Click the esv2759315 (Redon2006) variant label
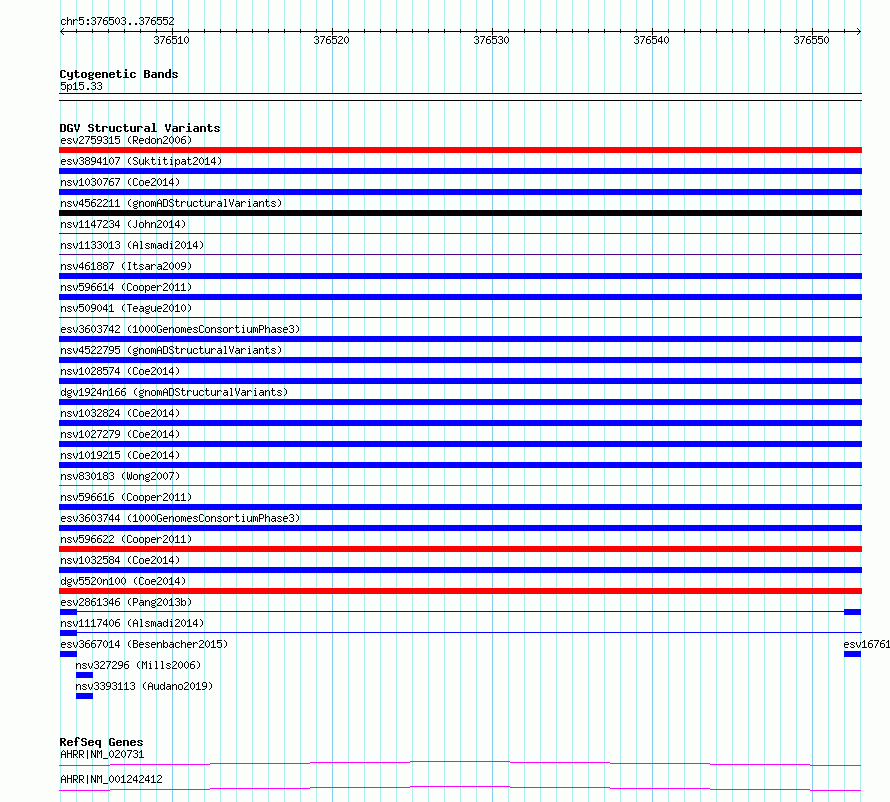 pyautogui.click(x=126, y=140)
